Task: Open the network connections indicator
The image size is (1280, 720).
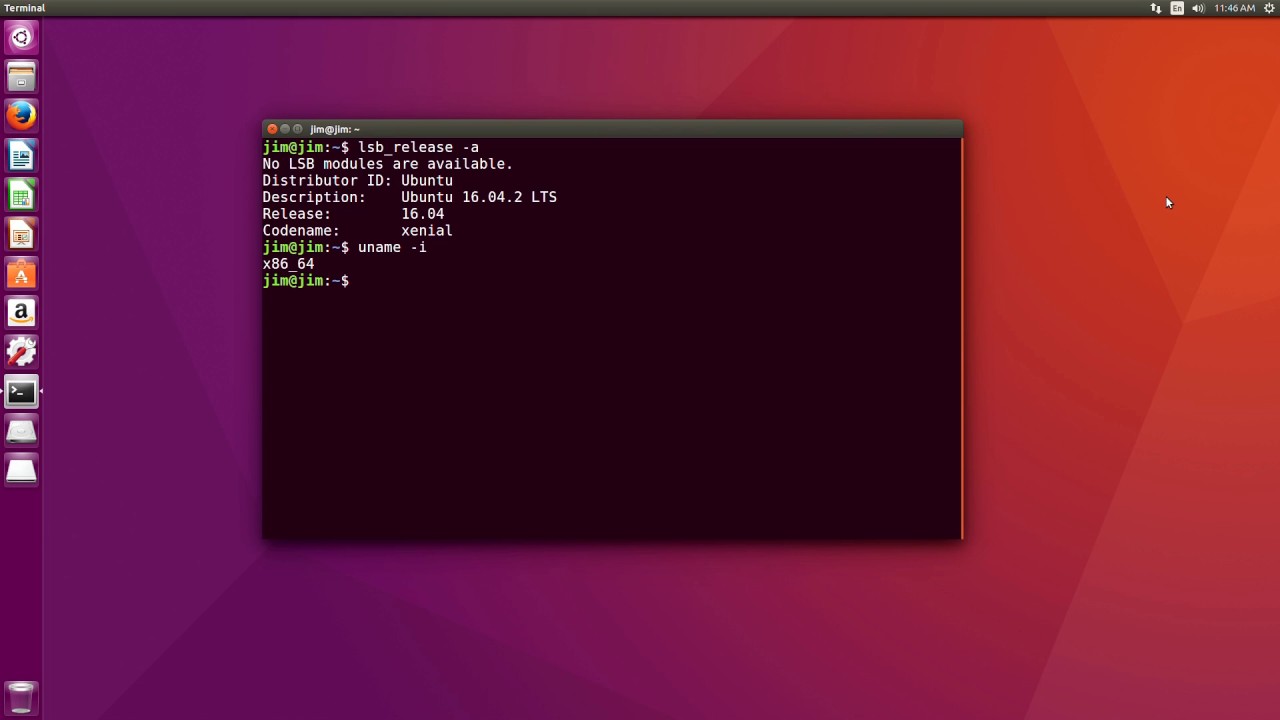Action: [1156, 8]
